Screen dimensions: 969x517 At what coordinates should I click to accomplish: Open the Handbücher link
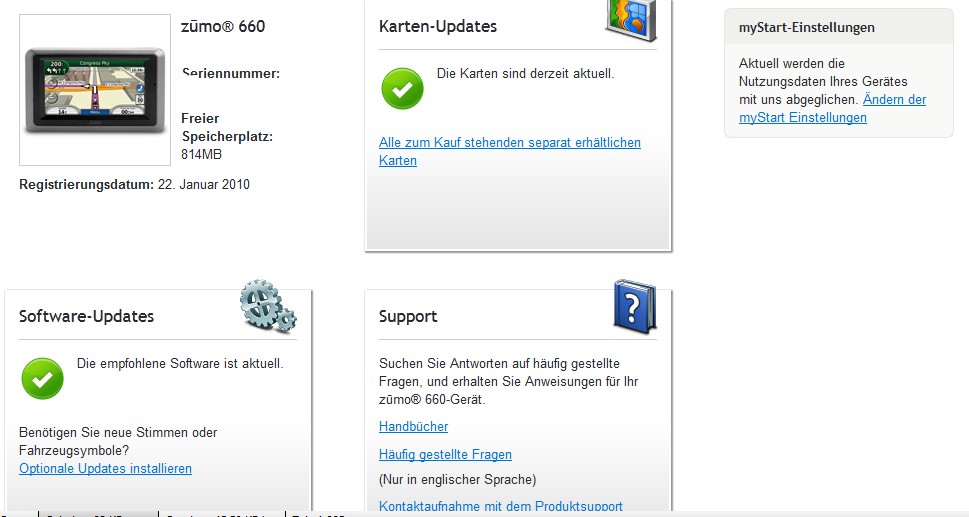(x=413, y=426)
